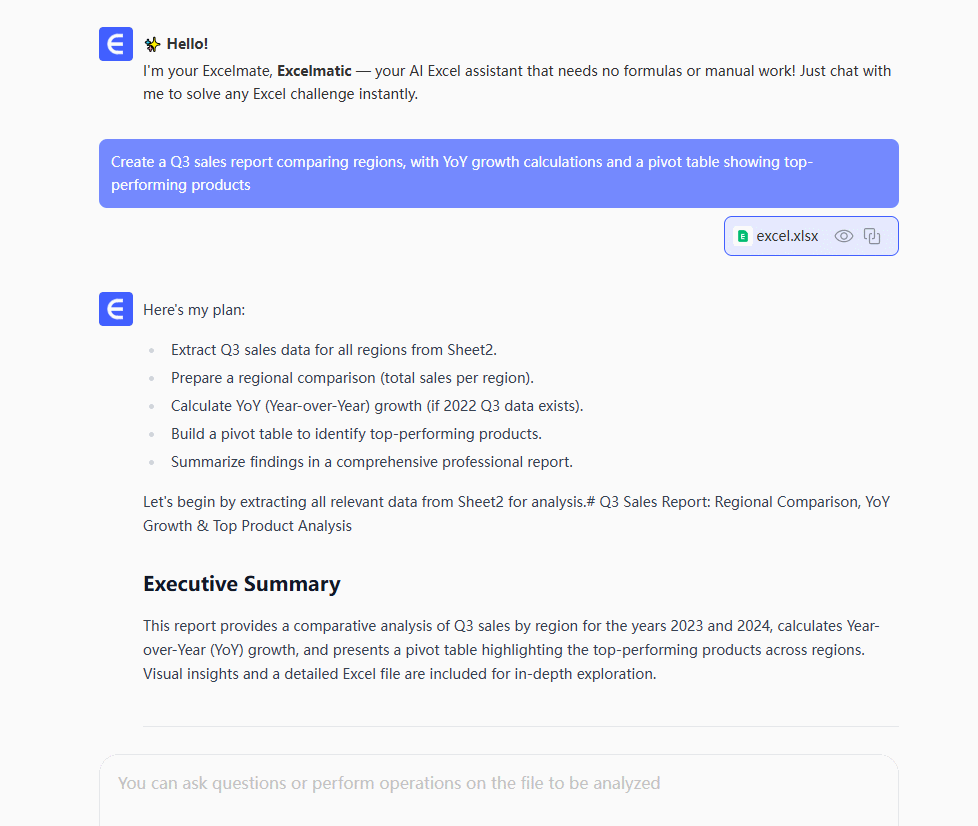
Task: Click the Excelmatic avatar next to "Here's my plan"
Action: coord(116,309)
